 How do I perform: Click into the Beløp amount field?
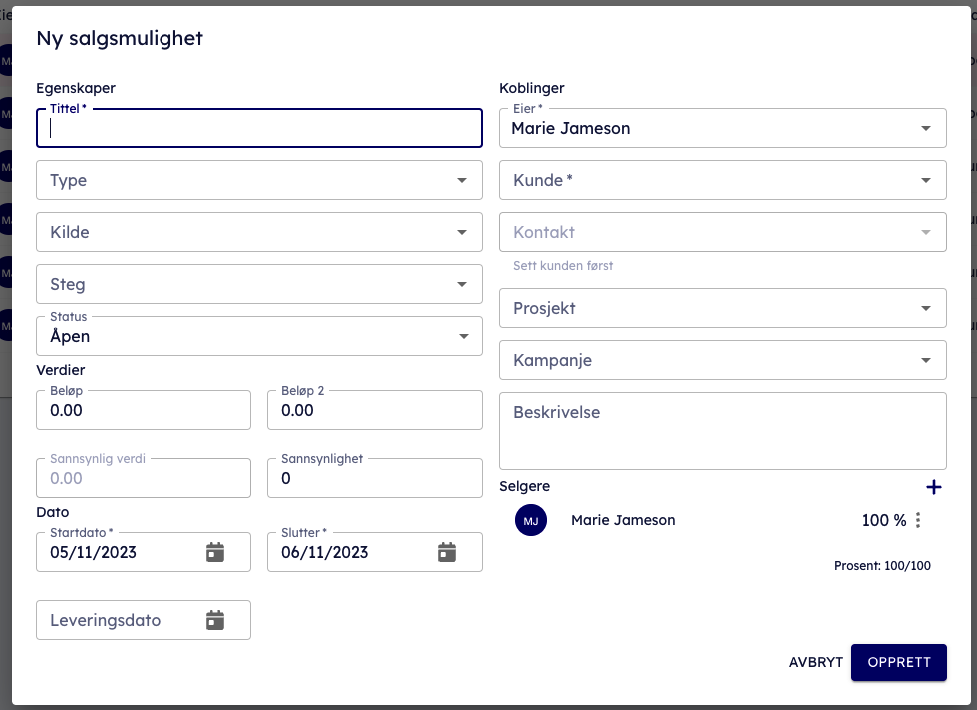coord(143,411)
